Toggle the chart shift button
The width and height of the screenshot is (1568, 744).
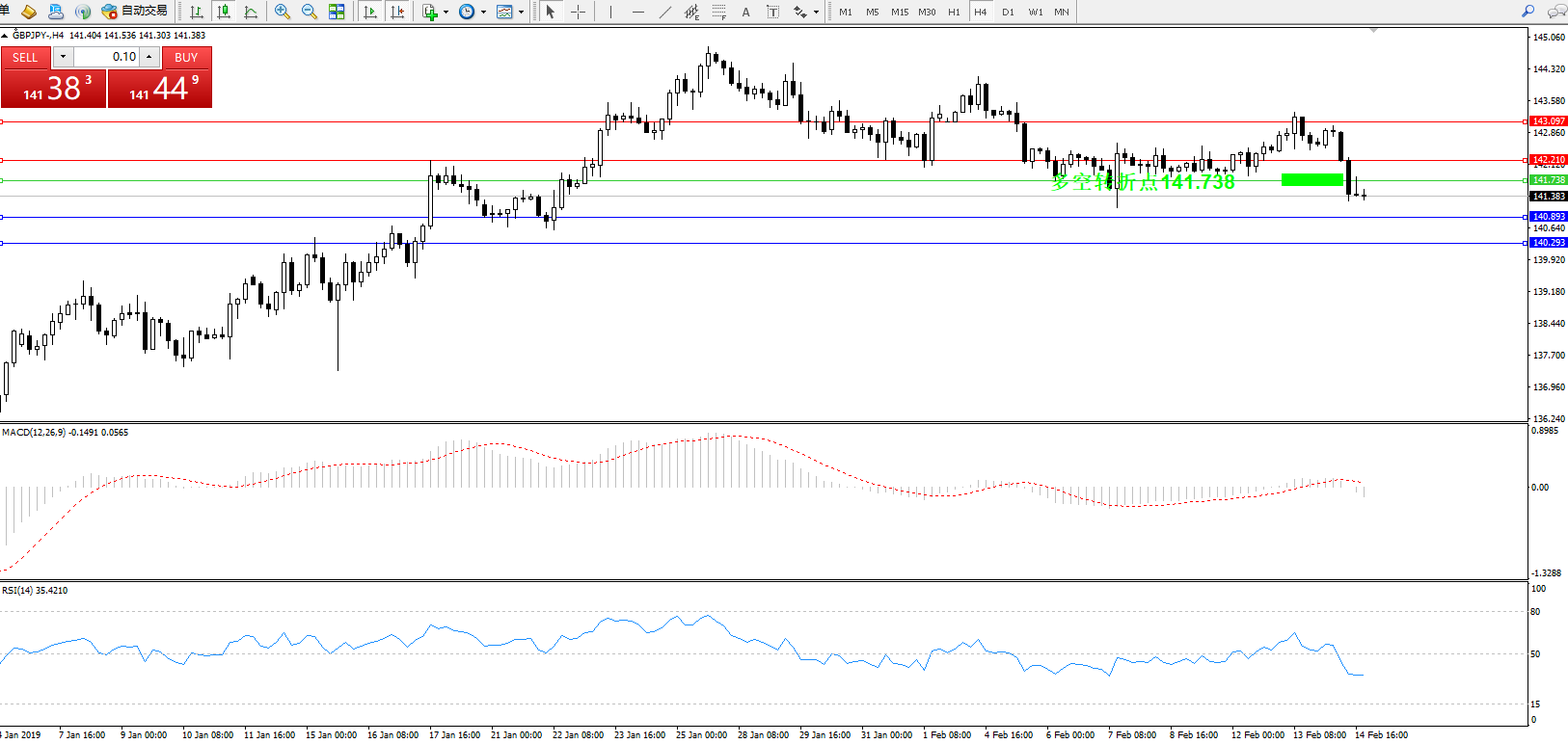click(396, 12)
